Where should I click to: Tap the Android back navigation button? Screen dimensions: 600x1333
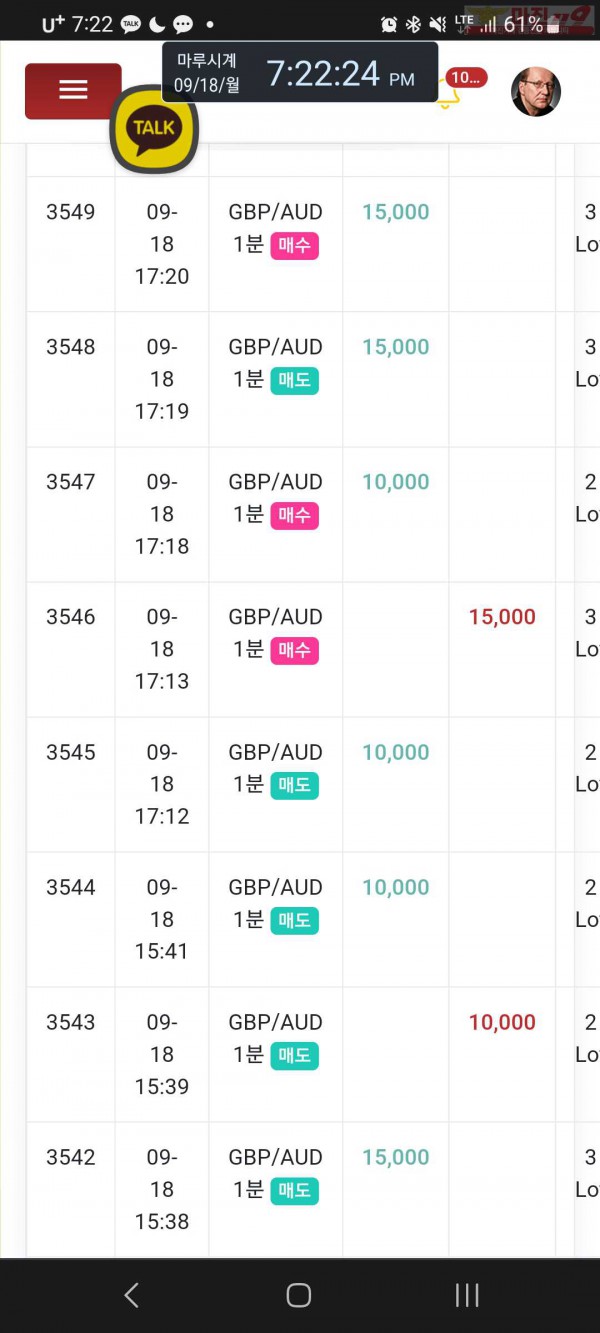(131, 1295)
